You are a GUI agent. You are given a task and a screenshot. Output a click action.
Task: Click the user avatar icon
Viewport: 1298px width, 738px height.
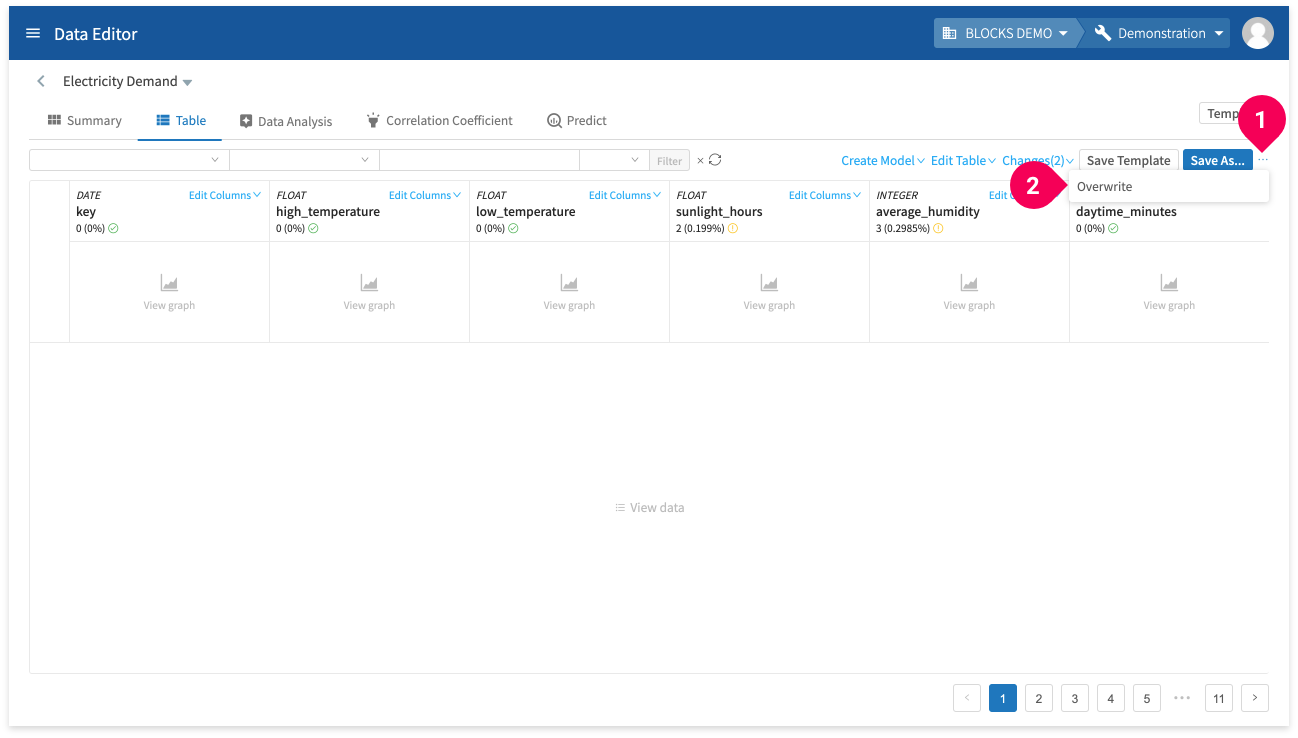pos(1257,33)
